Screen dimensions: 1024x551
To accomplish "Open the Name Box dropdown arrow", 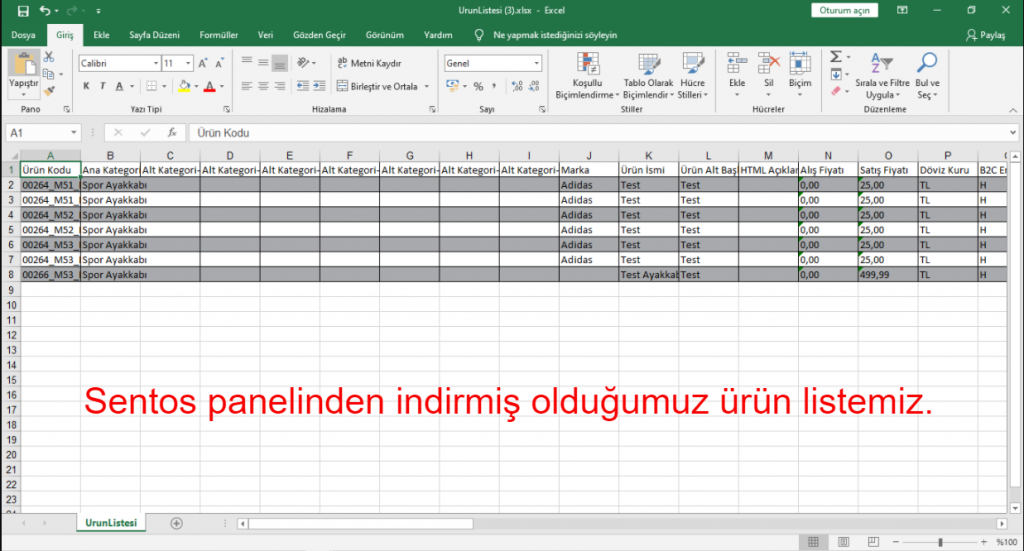I will 74,132.
